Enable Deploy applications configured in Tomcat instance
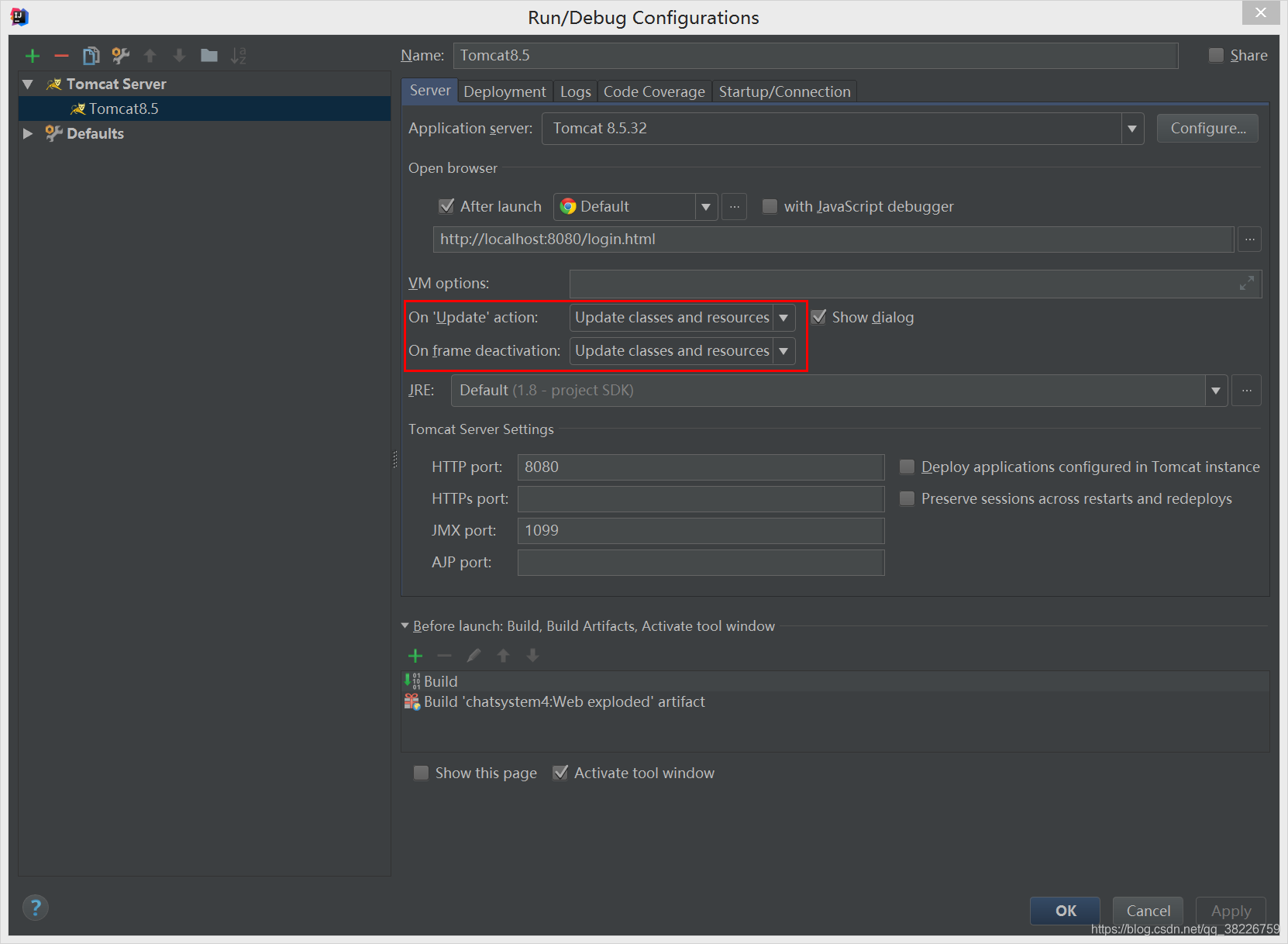Image resolution: width=1288 pixels, height=944 pixels. coord(907,467)
